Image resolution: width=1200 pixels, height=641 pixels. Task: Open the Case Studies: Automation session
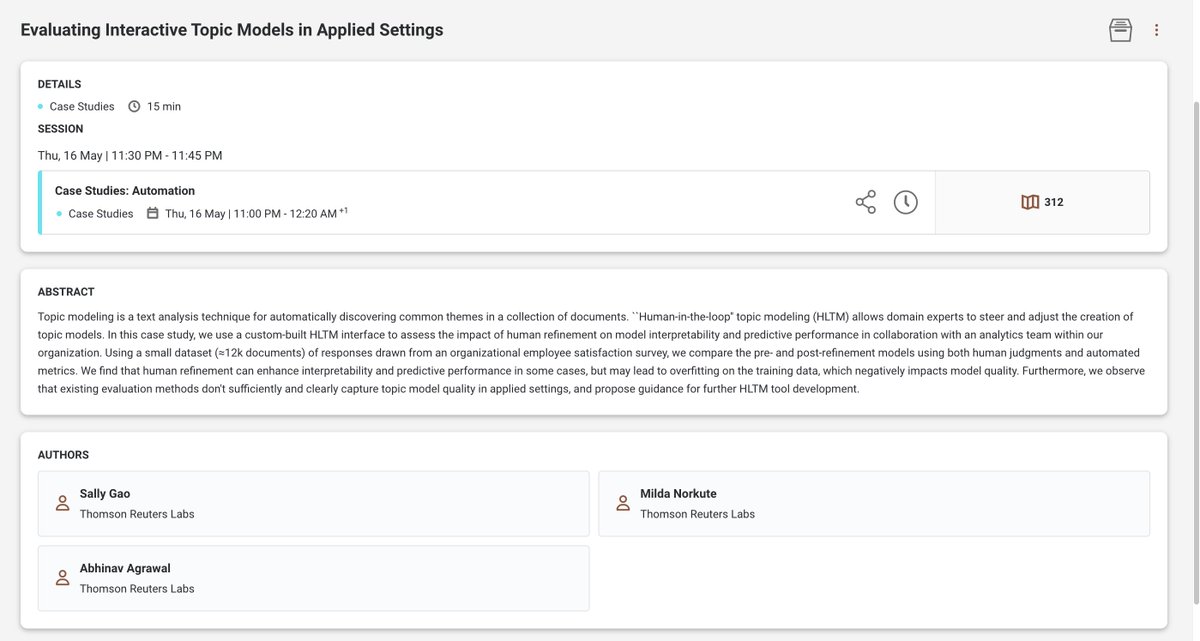click(125, 190)
